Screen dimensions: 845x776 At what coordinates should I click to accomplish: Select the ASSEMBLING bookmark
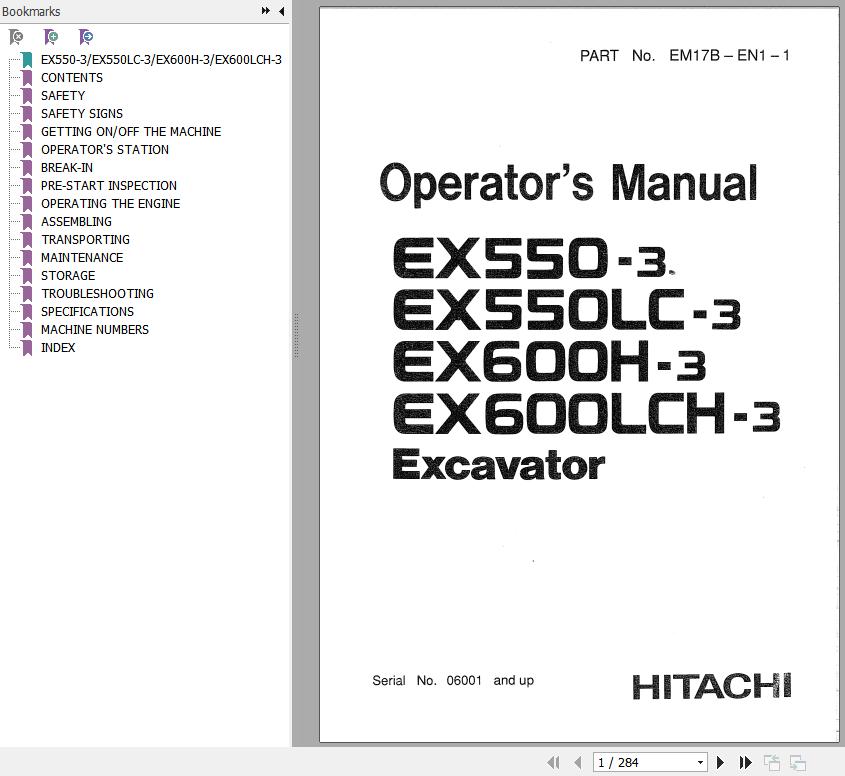(x=76, y=221)
